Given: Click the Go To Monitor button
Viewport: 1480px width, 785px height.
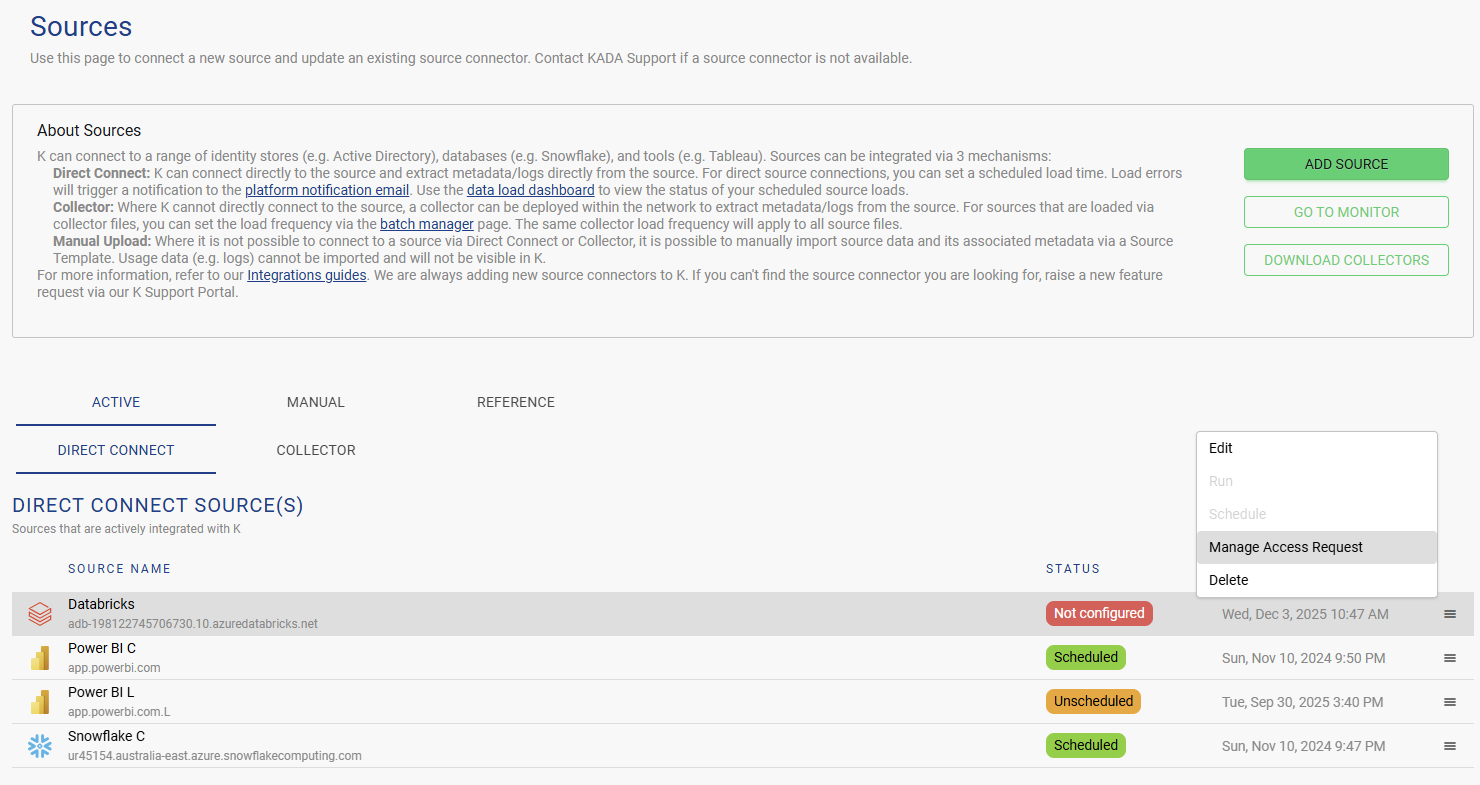Looking at the screenshot, I should (x=1346, y=212).
